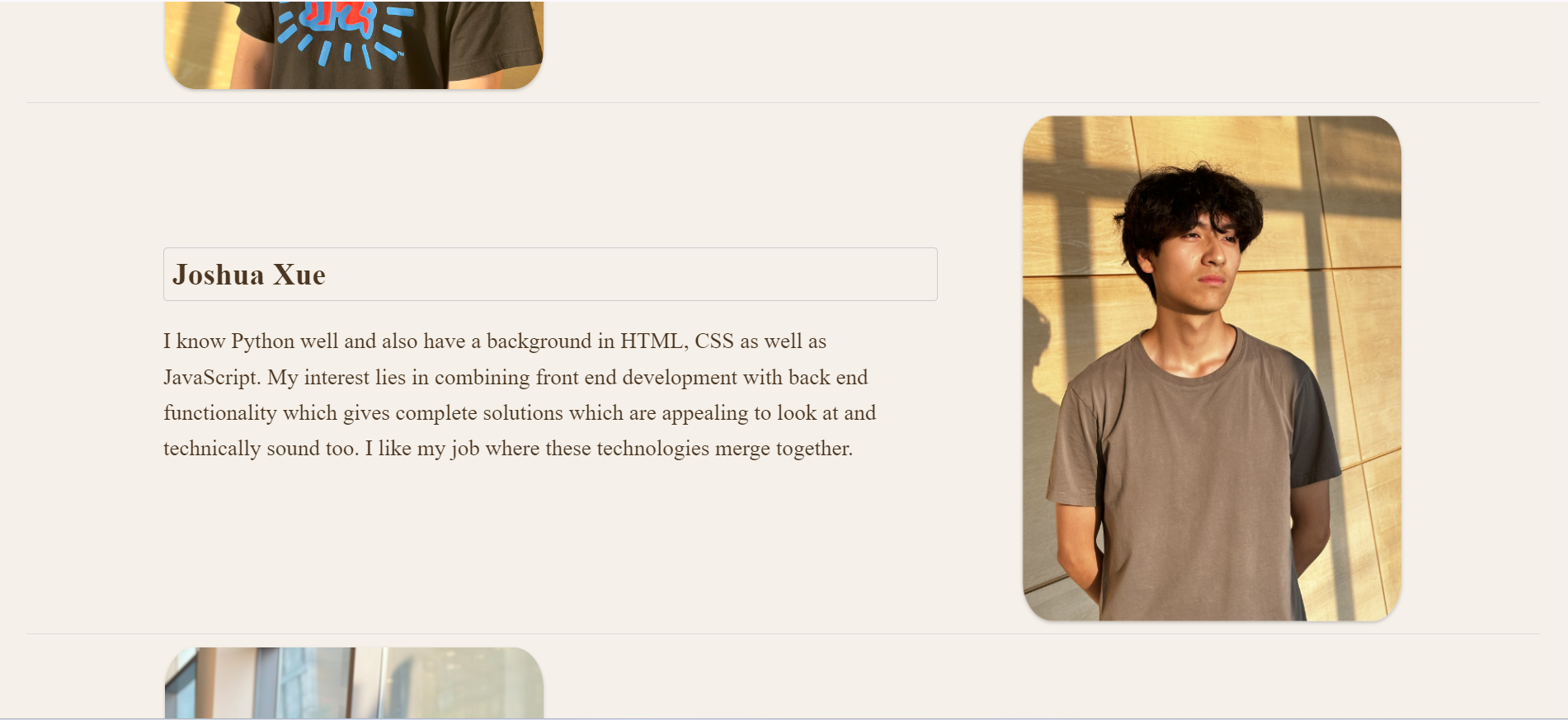
Task: Click the divider line below Joshua's portrait
Action: point(783,633)
